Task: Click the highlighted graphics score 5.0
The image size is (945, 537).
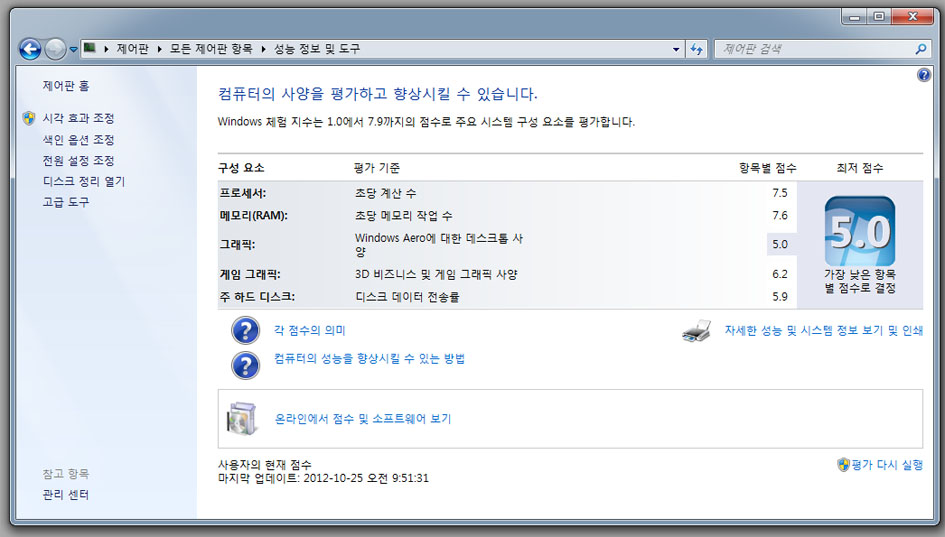Action: click(x=781, y=244)
